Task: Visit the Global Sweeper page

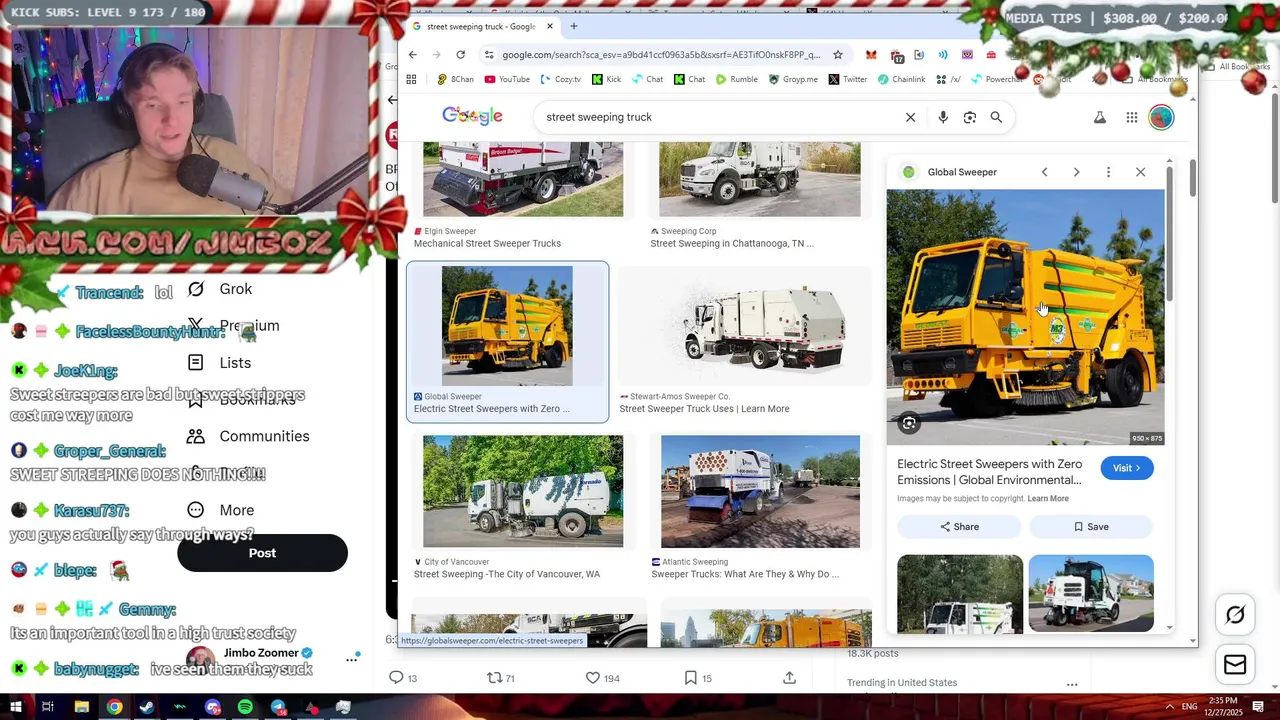Action: point(1126,468)
